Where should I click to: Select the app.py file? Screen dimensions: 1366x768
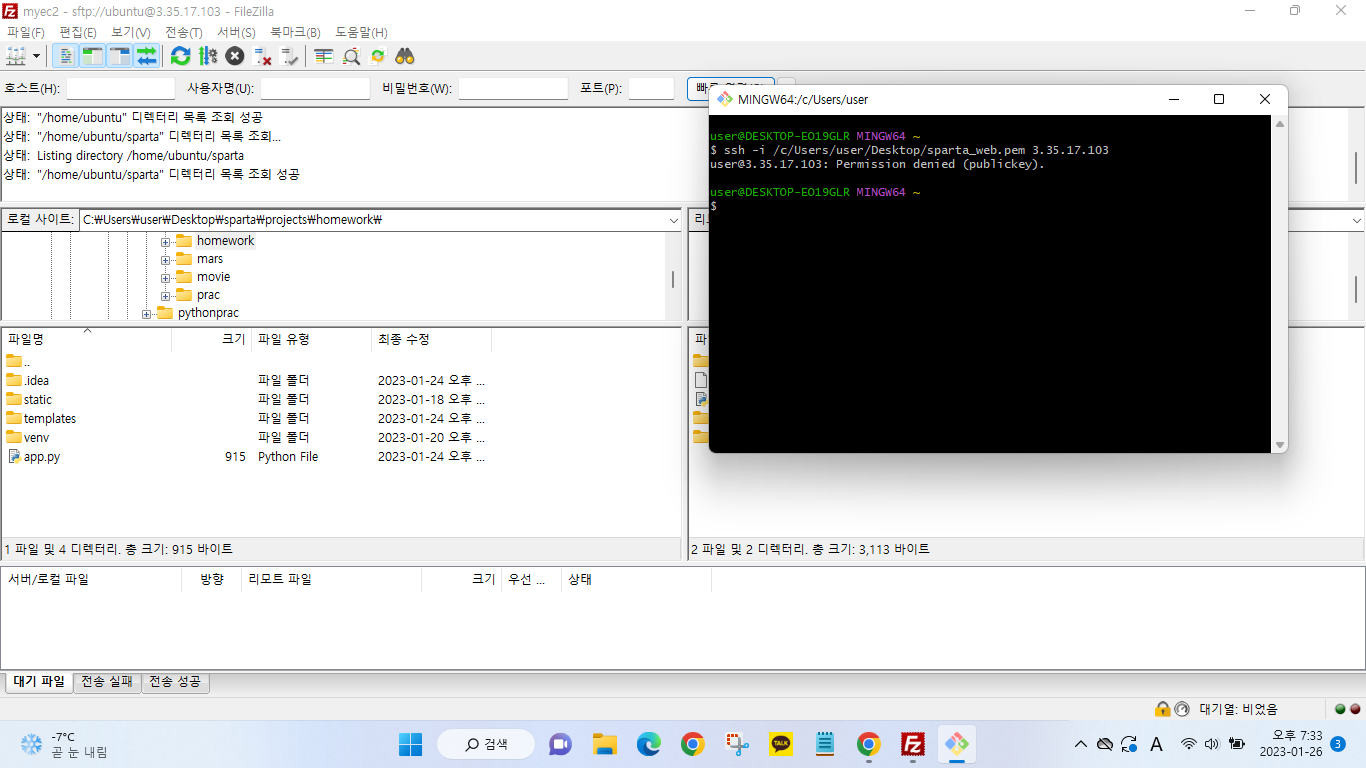tap(42, 456)
